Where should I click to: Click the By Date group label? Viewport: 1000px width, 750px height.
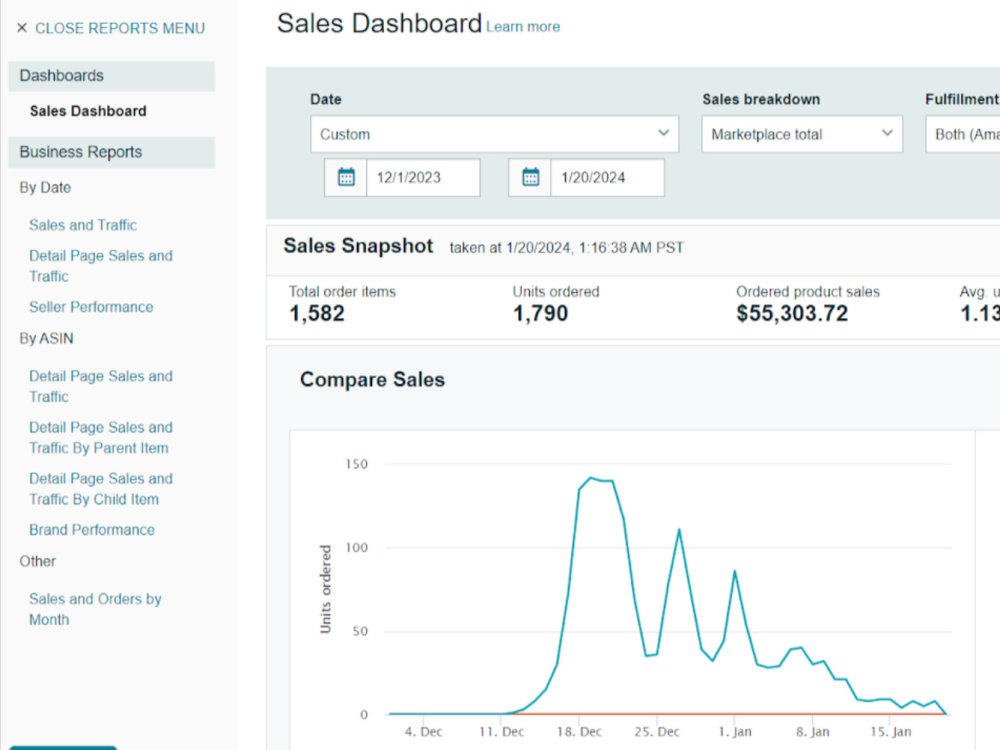click(45, 188)
